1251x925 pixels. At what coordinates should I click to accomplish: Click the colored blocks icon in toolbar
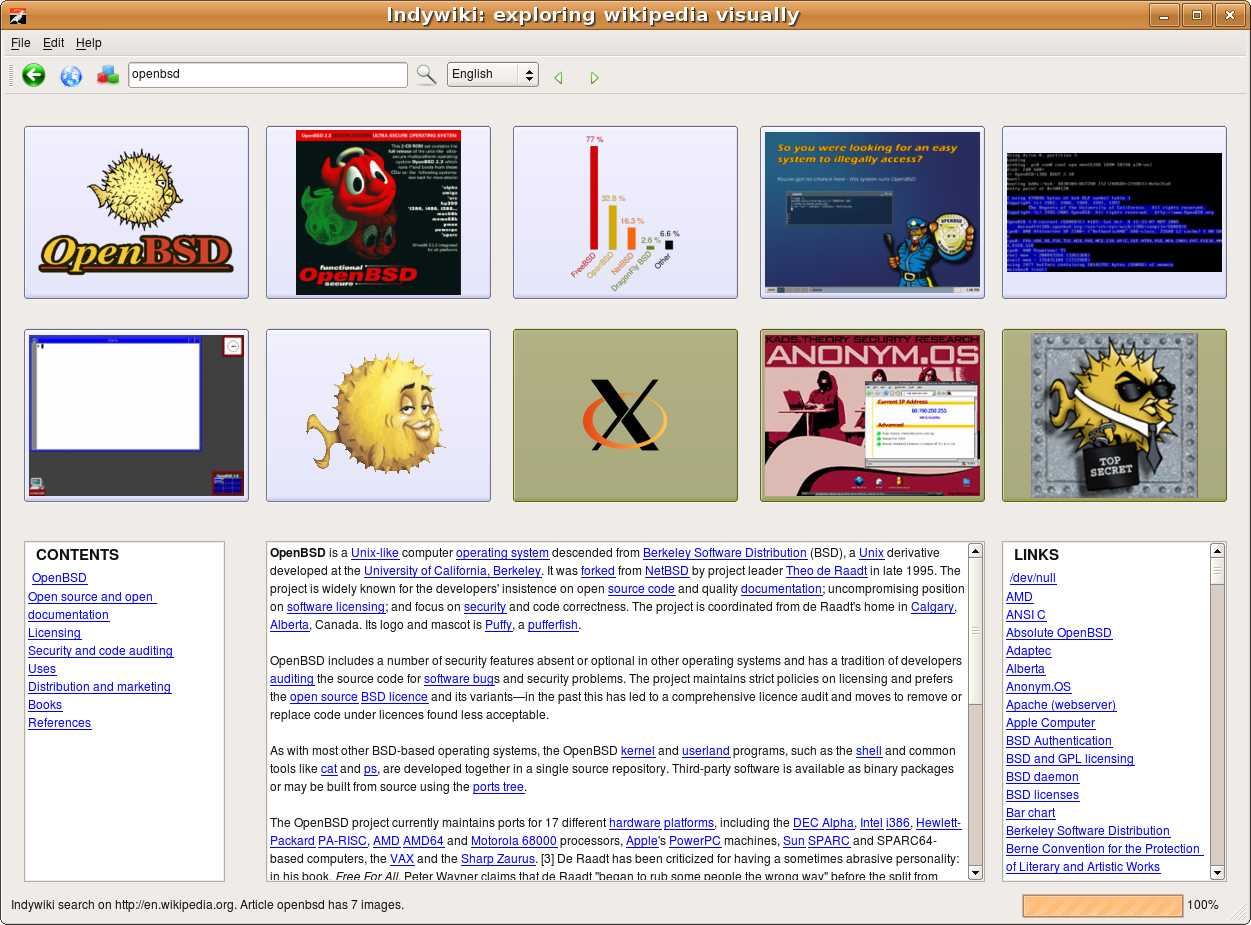point(108,75)
